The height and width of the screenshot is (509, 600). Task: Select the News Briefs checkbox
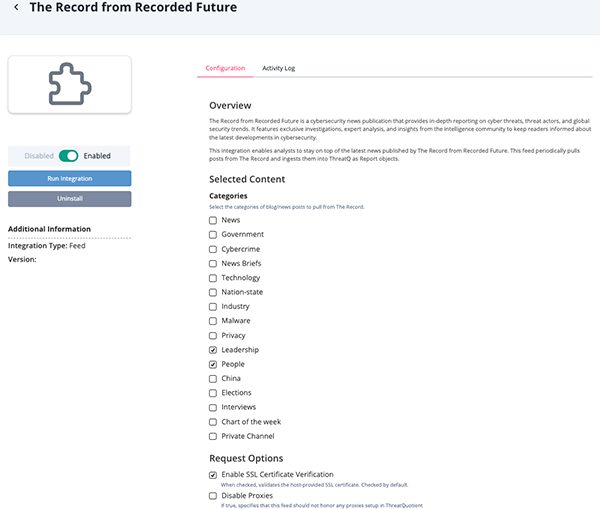(213, 264)
